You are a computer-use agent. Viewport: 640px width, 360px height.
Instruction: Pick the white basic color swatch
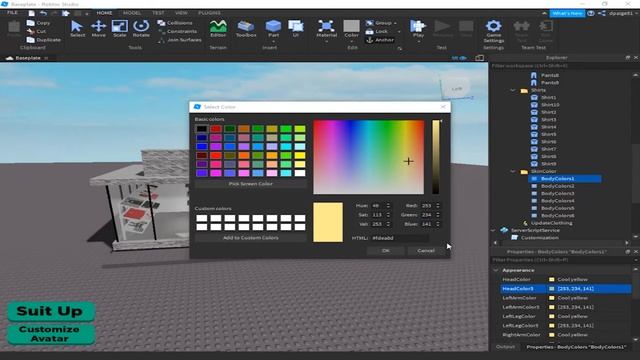(300, 173)
